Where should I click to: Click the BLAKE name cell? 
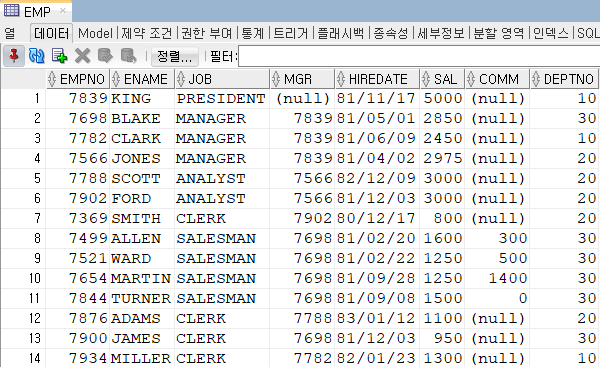click(142, 119)
